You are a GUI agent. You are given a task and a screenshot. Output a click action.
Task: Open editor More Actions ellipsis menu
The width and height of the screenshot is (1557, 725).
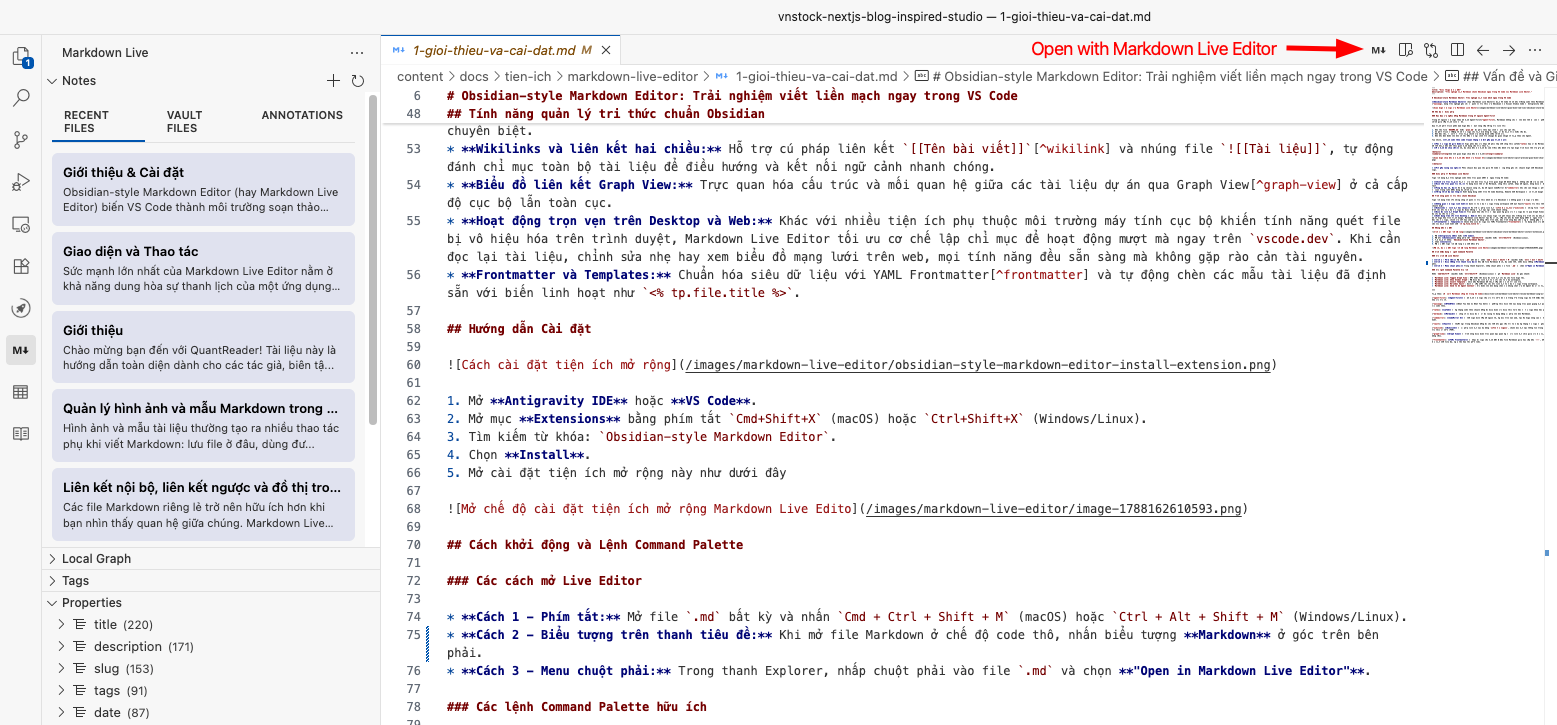click(x=1535, y=49)
